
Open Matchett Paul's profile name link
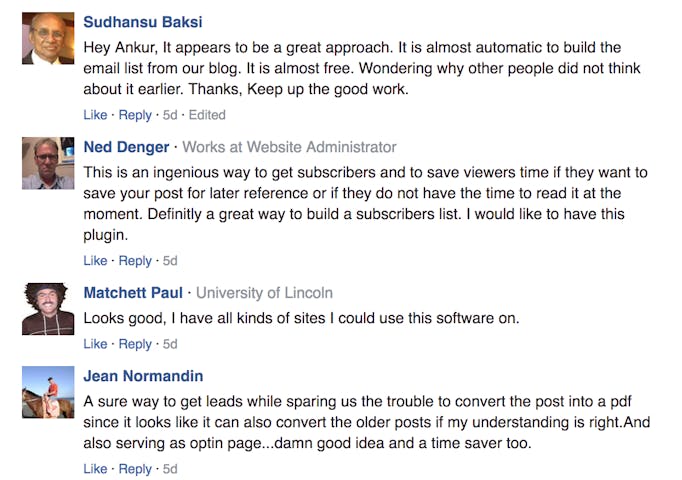133,293
